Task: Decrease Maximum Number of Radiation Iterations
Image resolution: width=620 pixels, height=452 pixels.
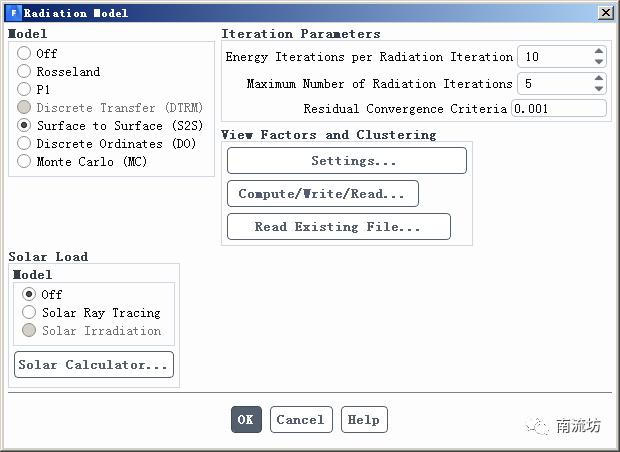Action: coord(598,89)
